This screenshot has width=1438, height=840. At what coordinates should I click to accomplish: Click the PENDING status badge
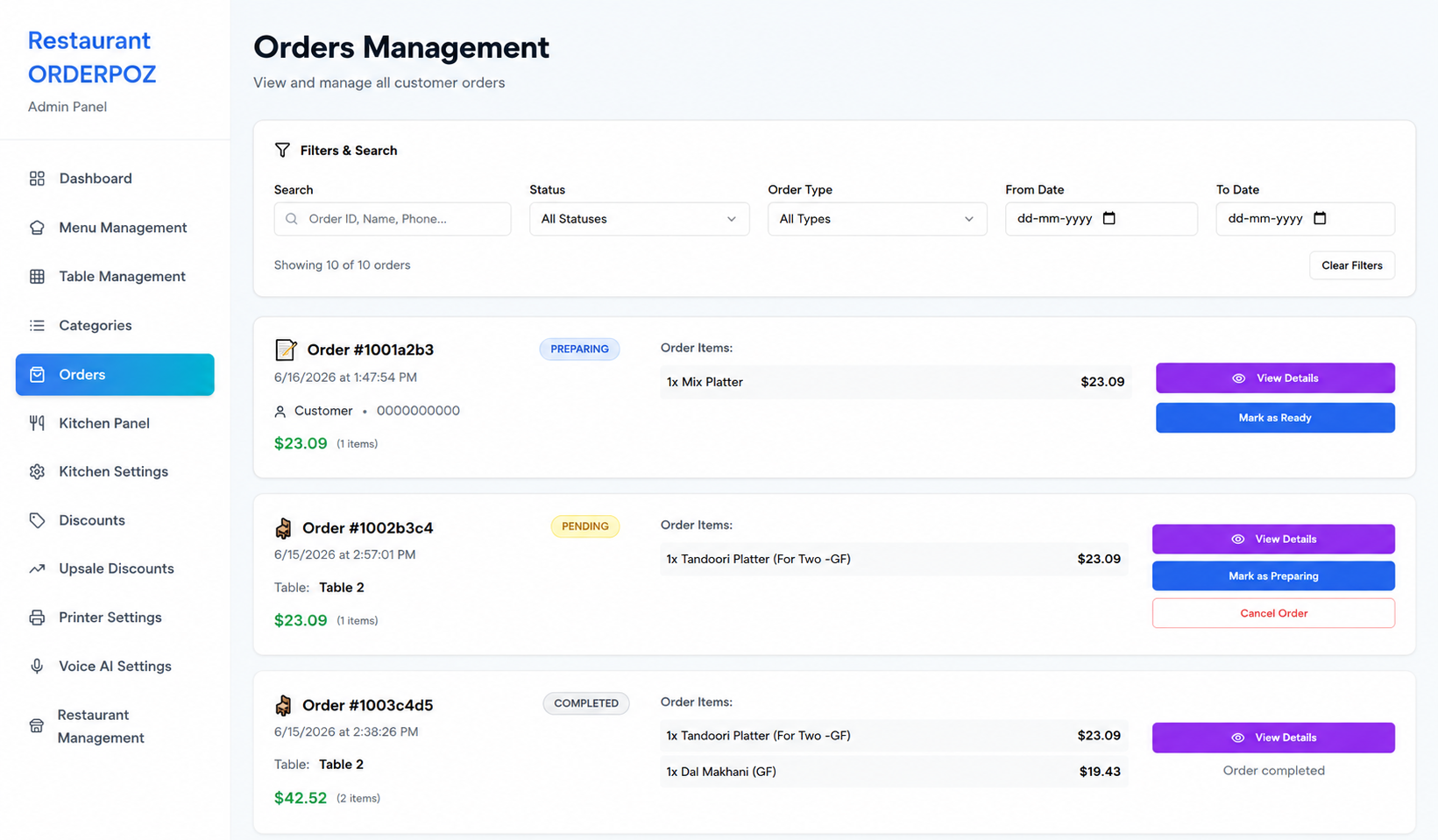[584, 526]
